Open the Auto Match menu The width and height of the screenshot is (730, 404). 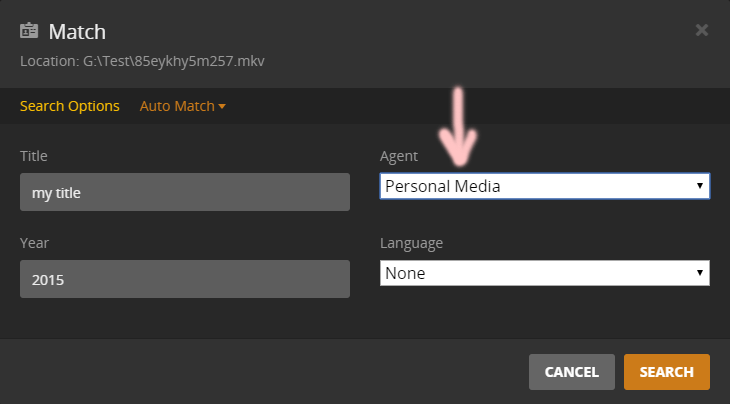click(x=177, y=106)
